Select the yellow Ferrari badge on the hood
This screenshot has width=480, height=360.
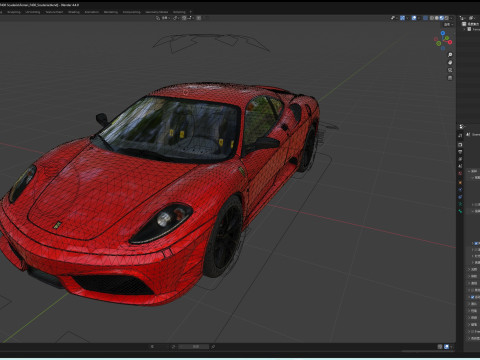(x=58, y=225)
